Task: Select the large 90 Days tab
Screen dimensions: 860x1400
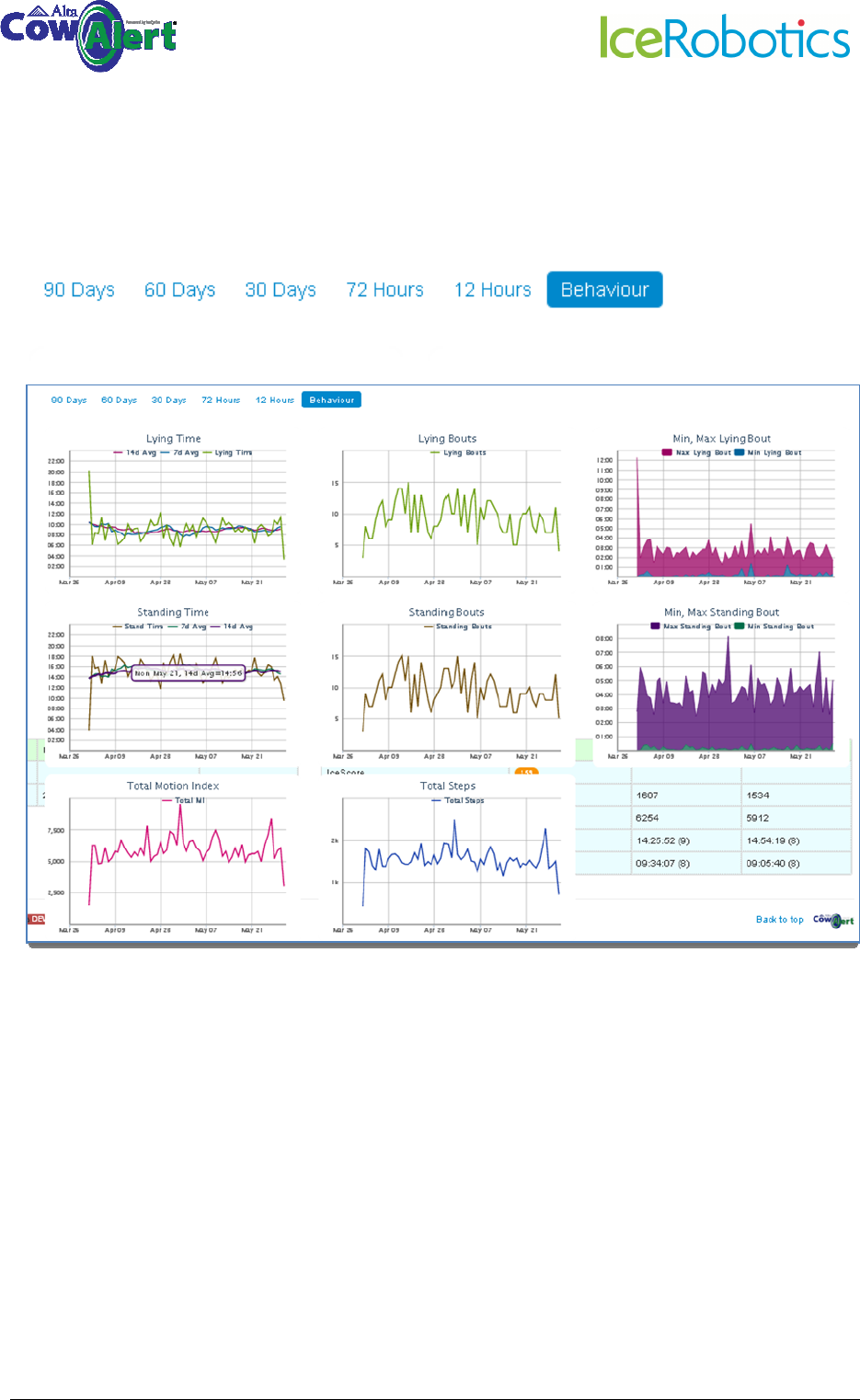Action: click(79, 290)
